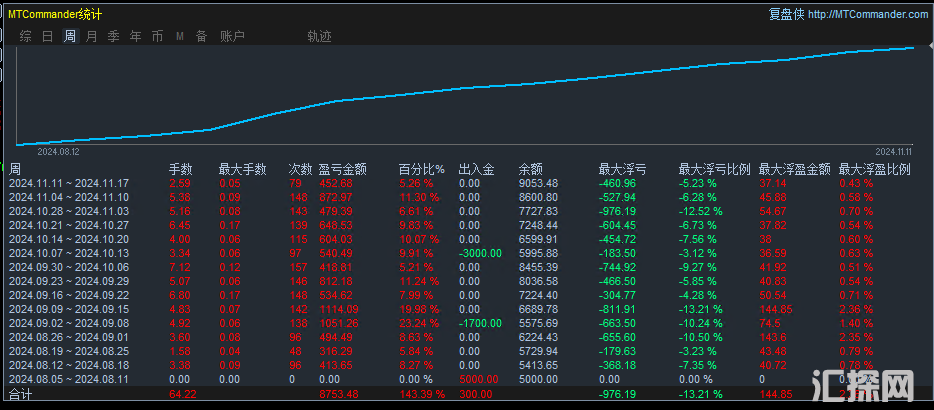Open the 币 currency tab

tap(157, 36)
